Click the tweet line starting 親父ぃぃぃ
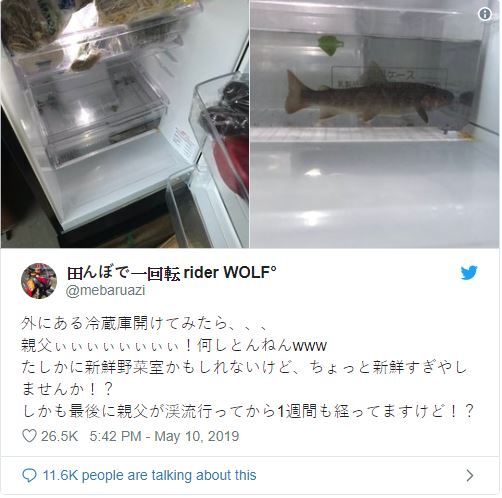This screenshot has height=498, width=502. pos(174,345)
